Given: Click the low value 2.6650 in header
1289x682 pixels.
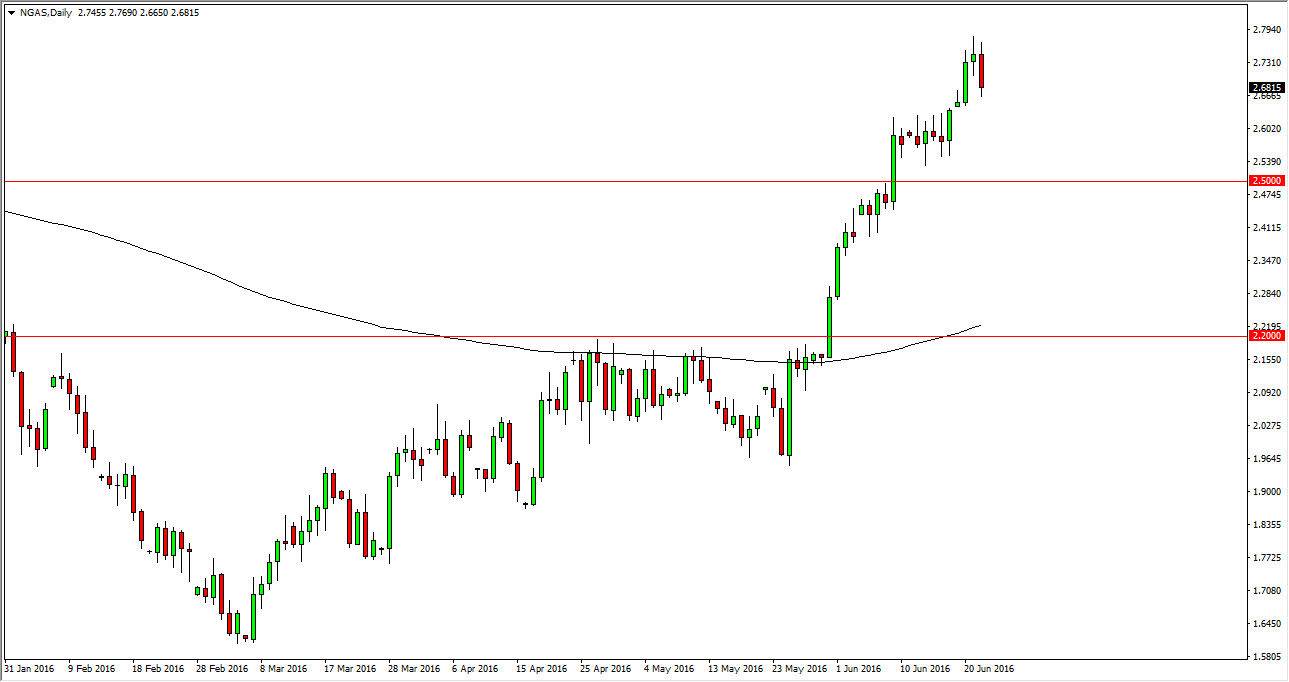Looking at the screenshot, I should [x=154, y=13].
